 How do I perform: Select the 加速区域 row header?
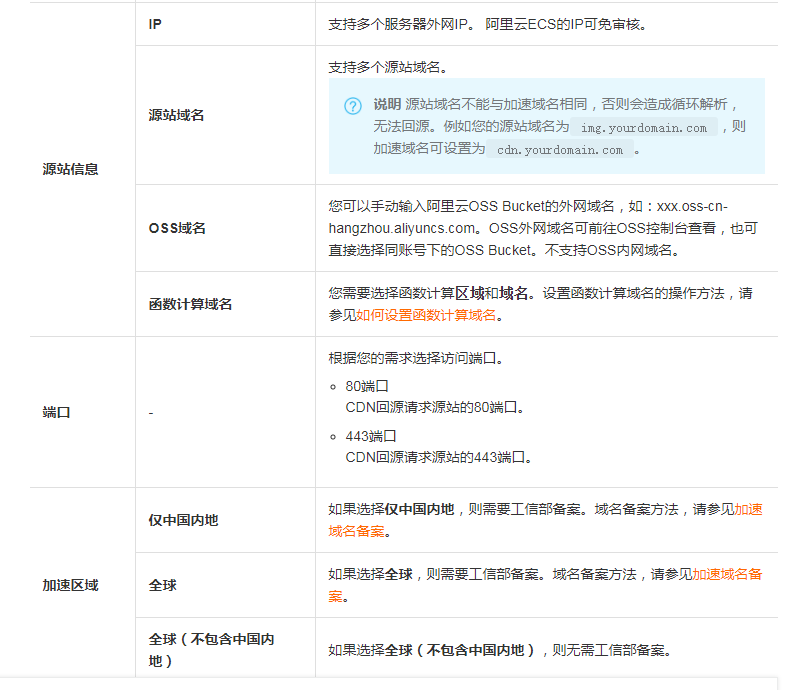[x=70, y=585]
